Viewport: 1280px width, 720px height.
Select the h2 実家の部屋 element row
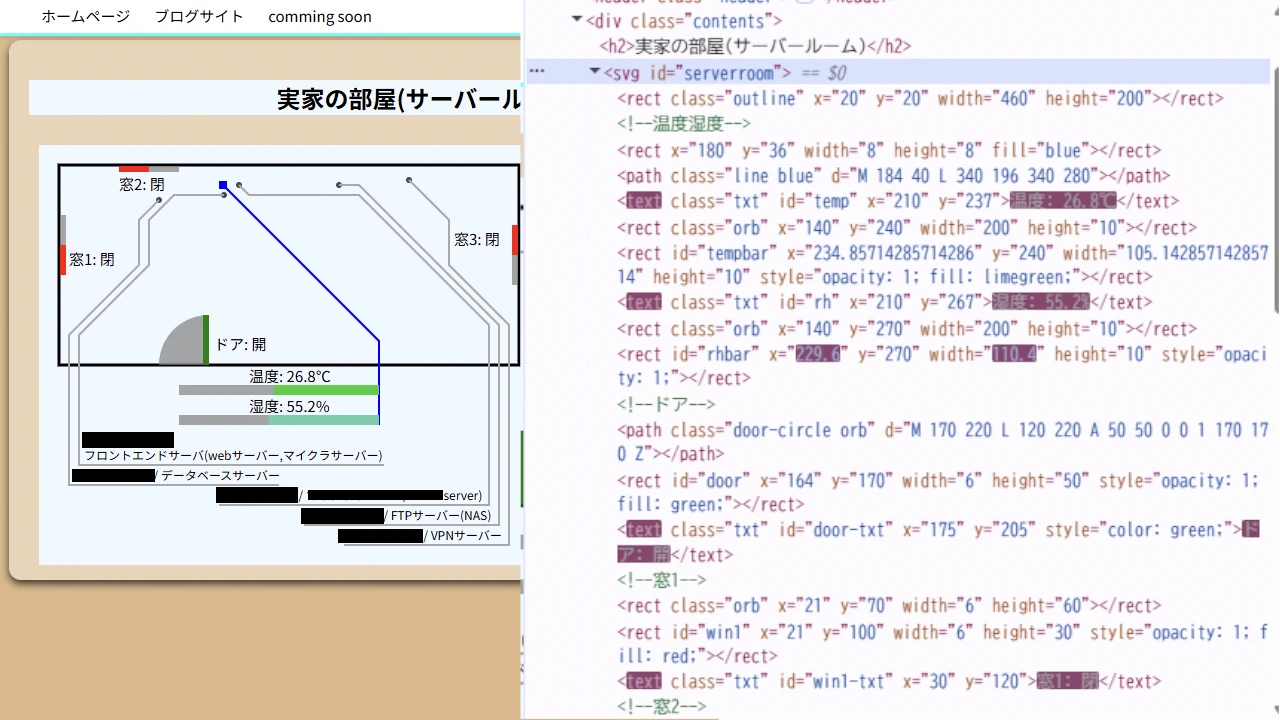coord(755,46)
